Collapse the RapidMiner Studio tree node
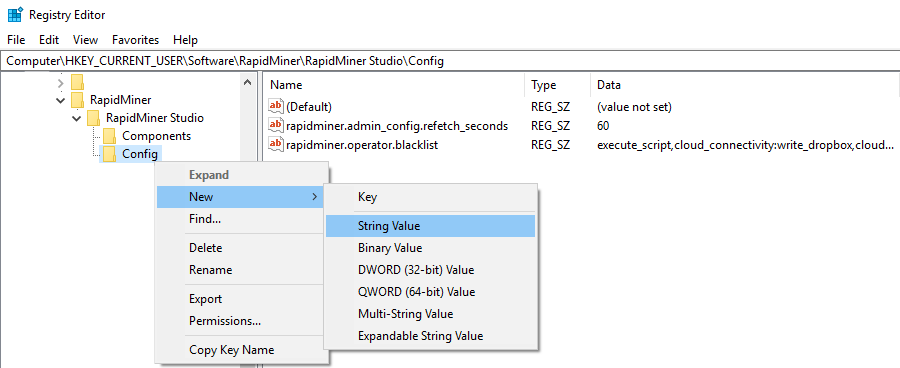Screen dimensions: 900x368 76,119
